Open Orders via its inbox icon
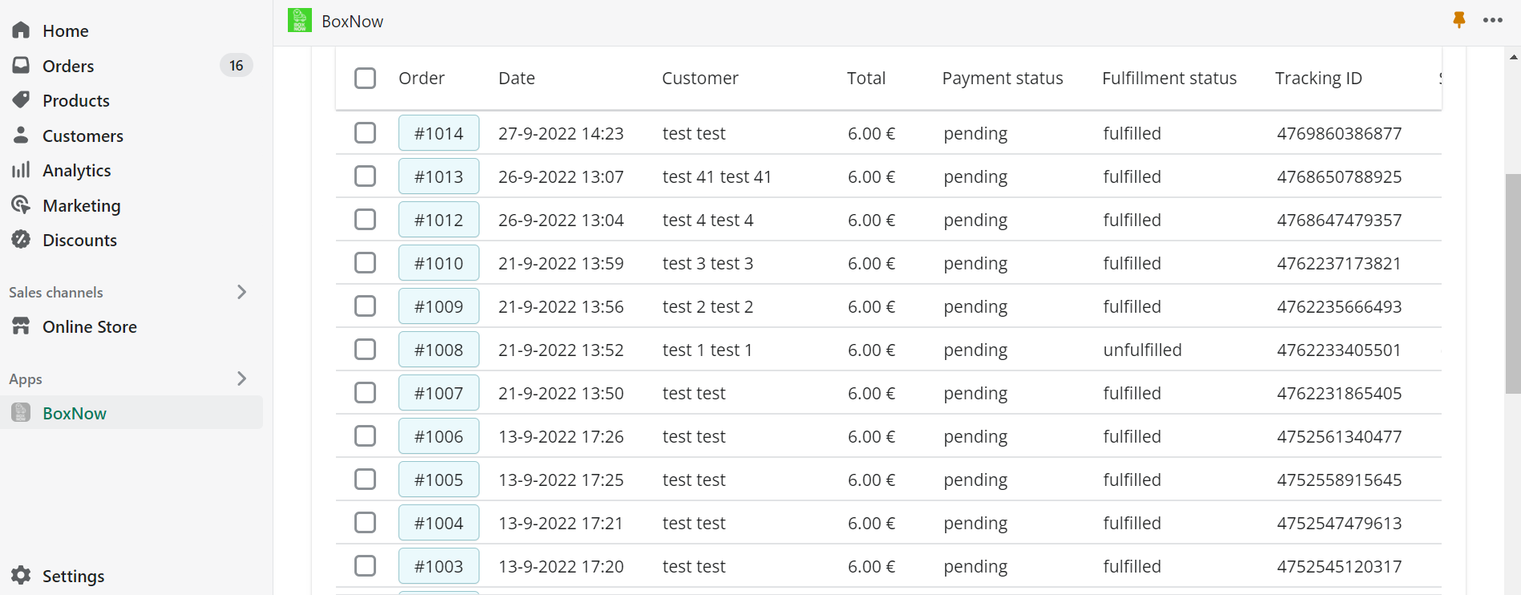1521x595 pixels. point(21,66)
